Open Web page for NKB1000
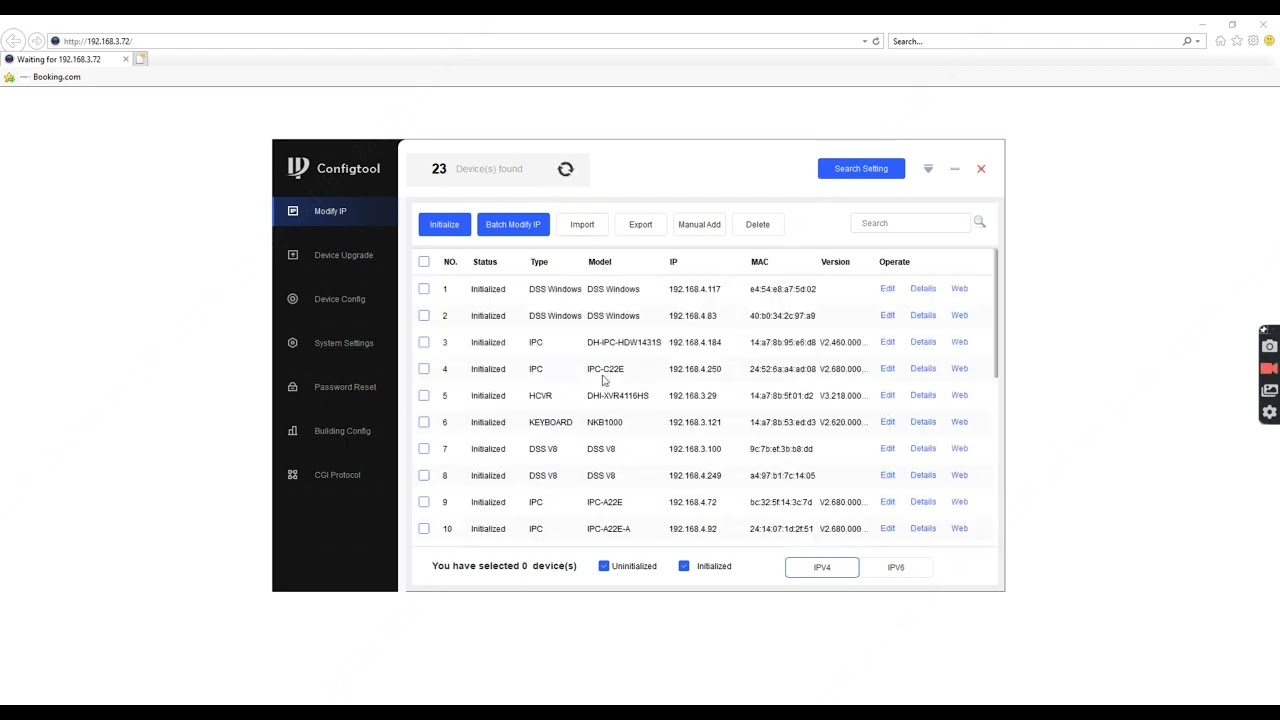 click(x=959, y=422)
